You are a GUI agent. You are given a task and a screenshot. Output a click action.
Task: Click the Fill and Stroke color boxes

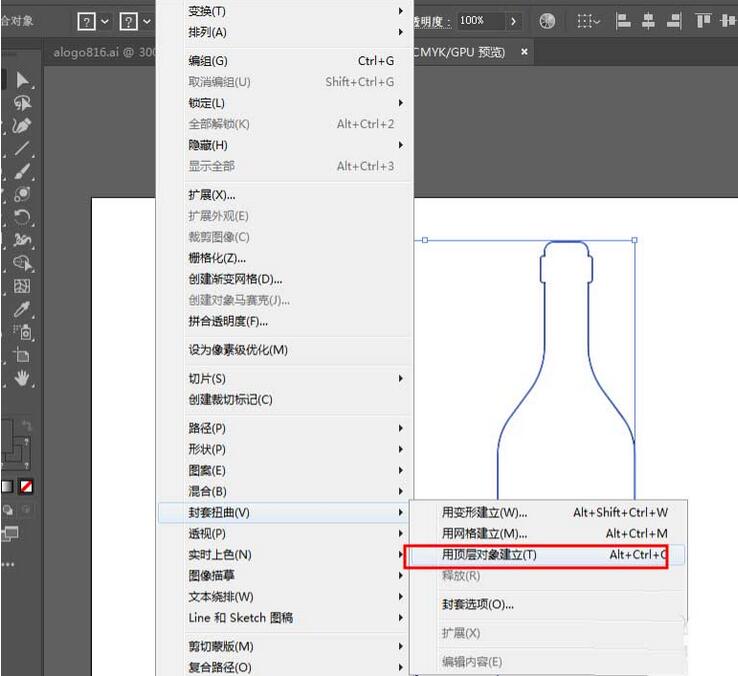[14, 445]
